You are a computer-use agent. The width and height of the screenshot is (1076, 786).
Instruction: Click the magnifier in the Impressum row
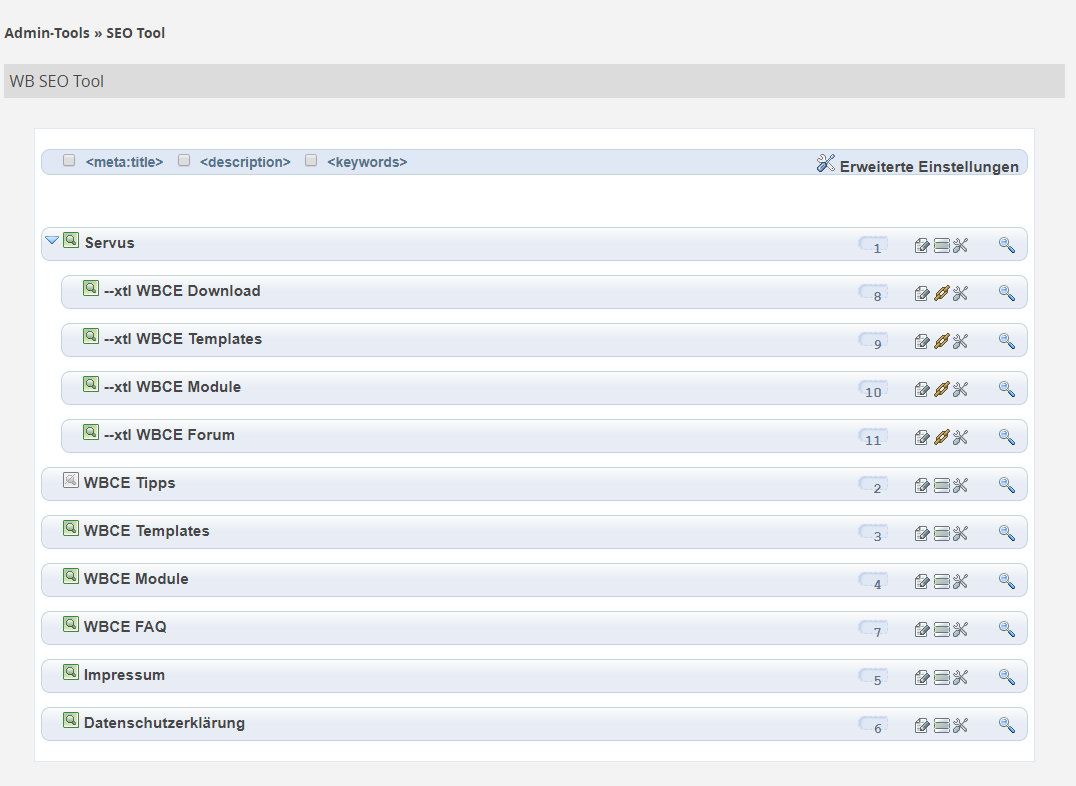pos(1007,678)
